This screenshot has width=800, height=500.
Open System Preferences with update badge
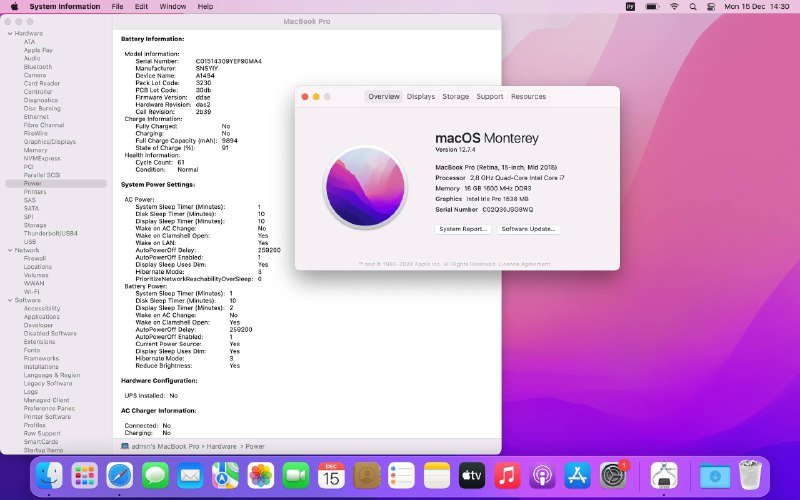tap(613, 476)
